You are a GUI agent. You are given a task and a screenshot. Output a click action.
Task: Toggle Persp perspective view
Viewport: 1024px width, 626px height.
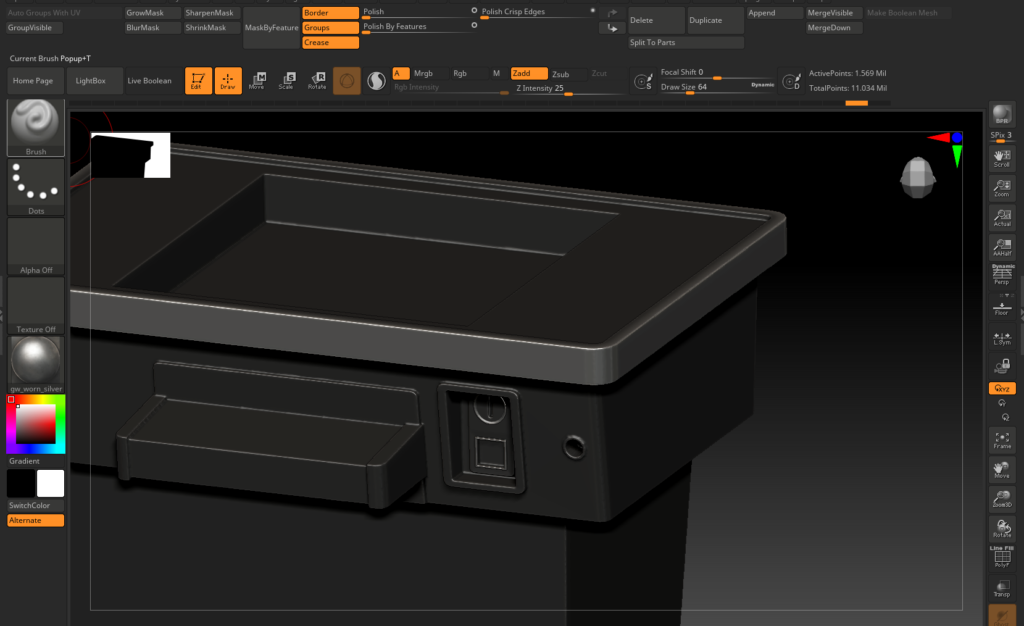pyautogui.click(x=1002, y=275)
